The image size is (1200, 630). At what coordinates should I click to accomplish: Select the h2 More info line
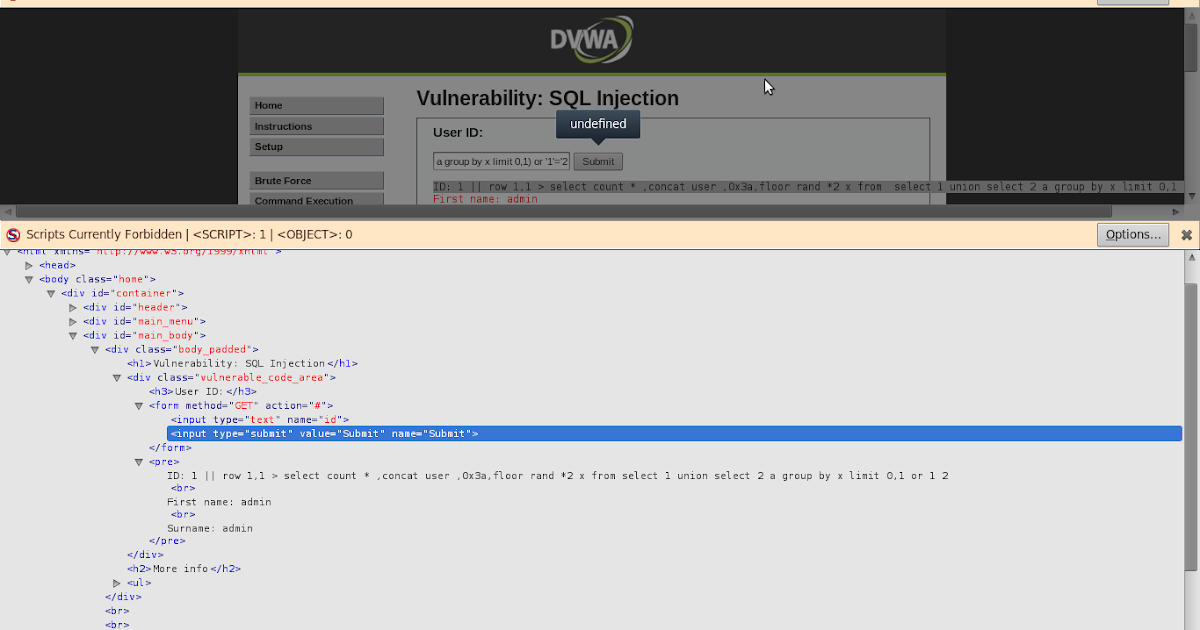(184, 568)
